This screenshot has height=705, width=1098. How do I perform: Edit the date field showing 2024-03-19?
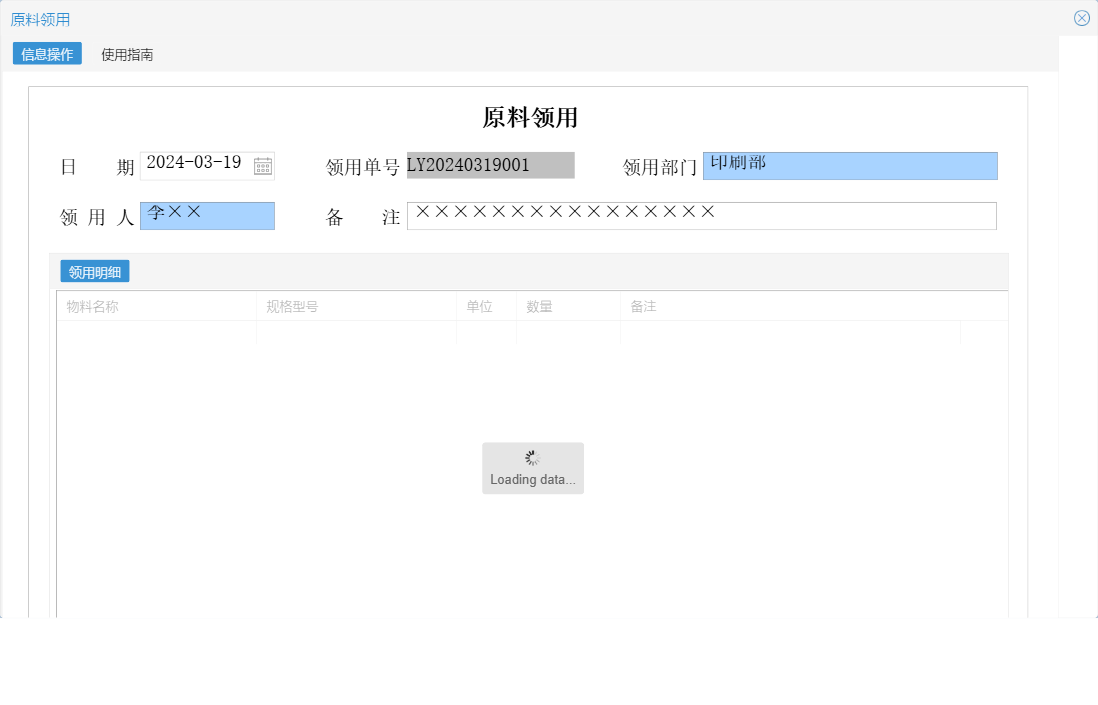click(196, 164)
